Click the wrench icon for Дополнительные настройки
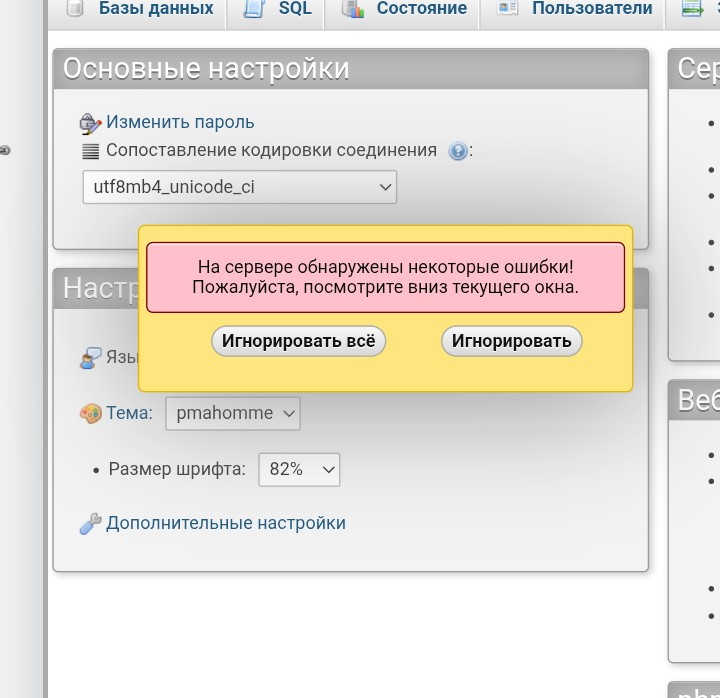The height and width of the screenshot is (698, 720). 91,524
